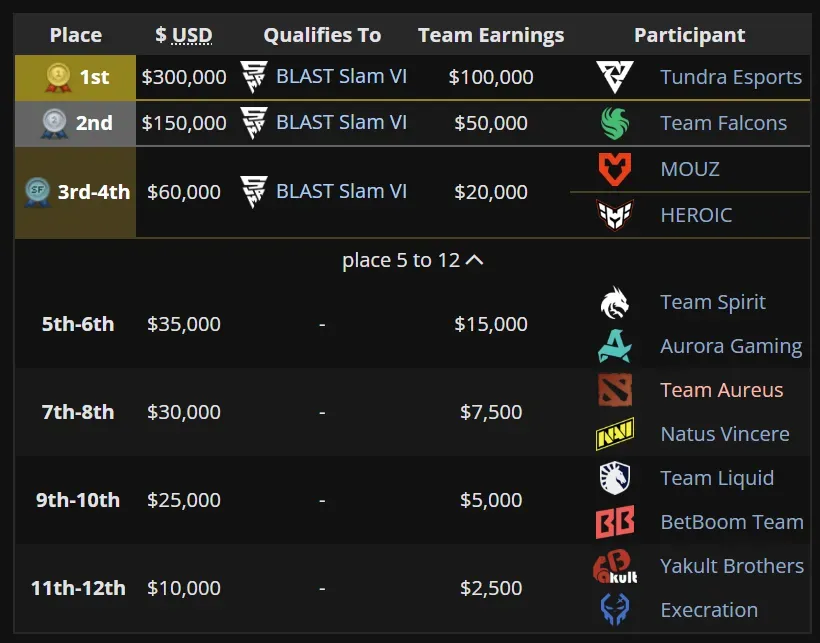This screenshot has width=820, height=643.
Task: Click the Natus Vincere logo icon
Action: [615, 434]
